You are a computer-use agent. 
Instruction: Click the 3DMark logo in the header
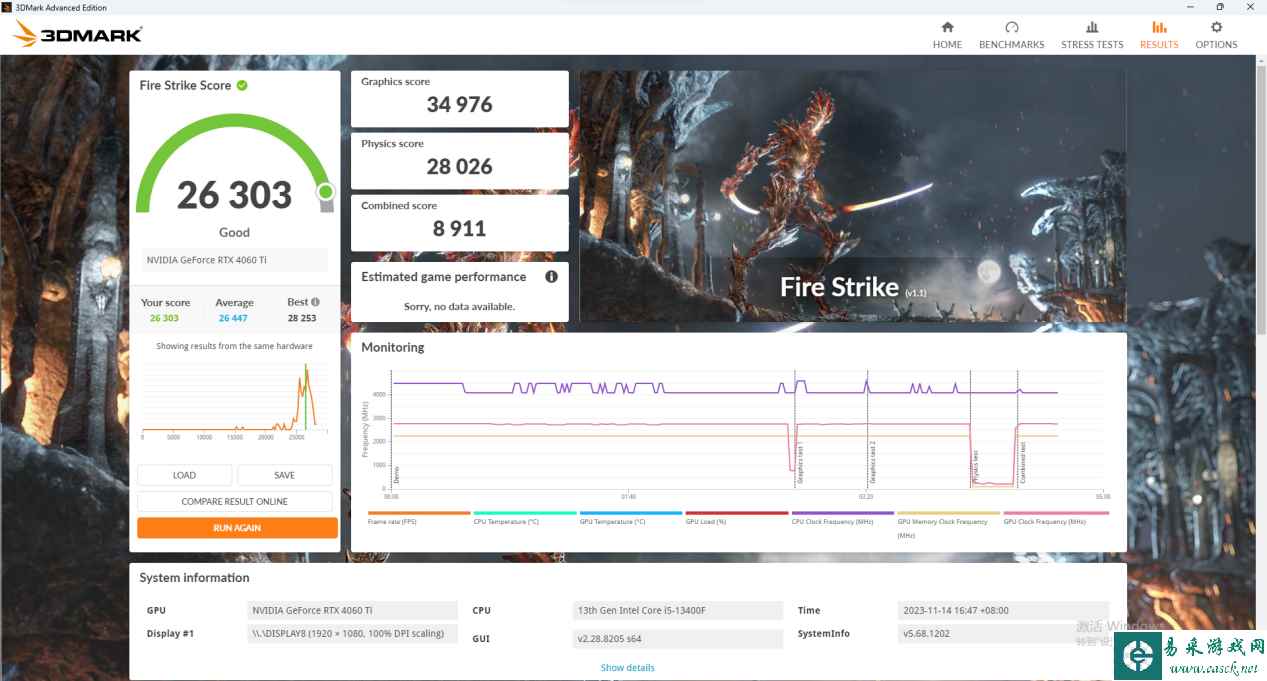77,35
